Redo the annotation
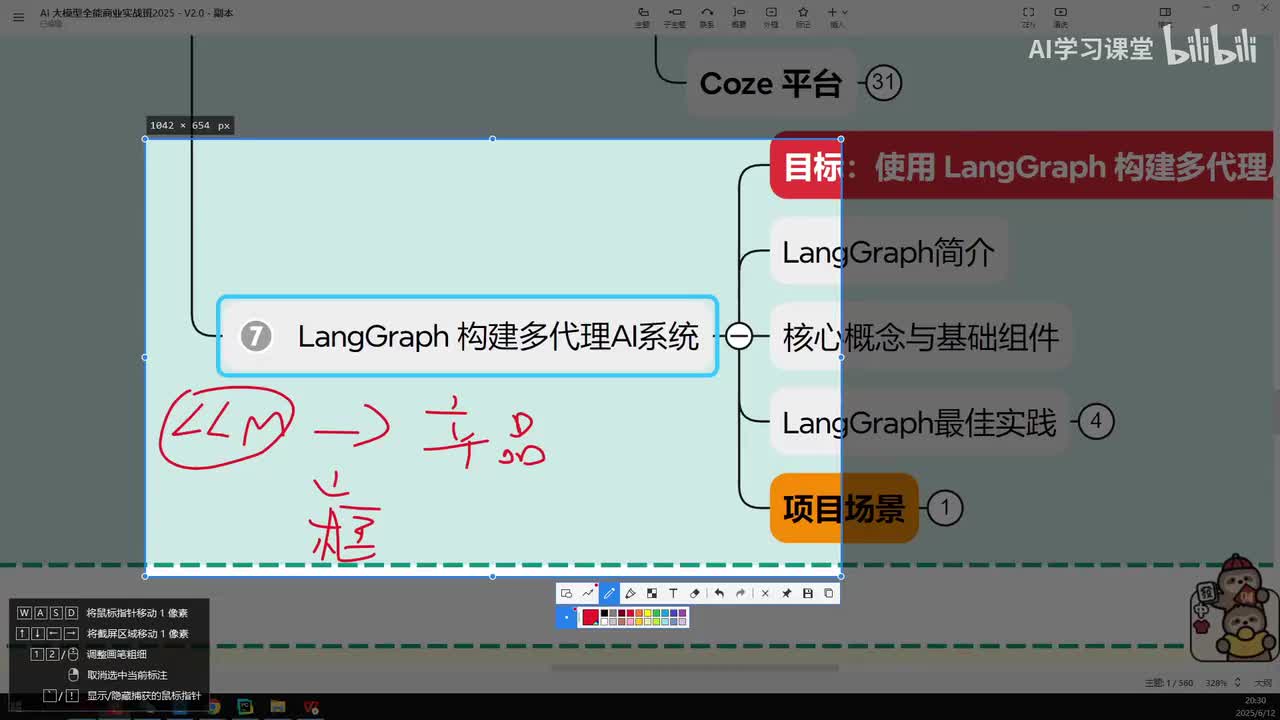This screenshot has height=720, width=1280. pos(740,593)
